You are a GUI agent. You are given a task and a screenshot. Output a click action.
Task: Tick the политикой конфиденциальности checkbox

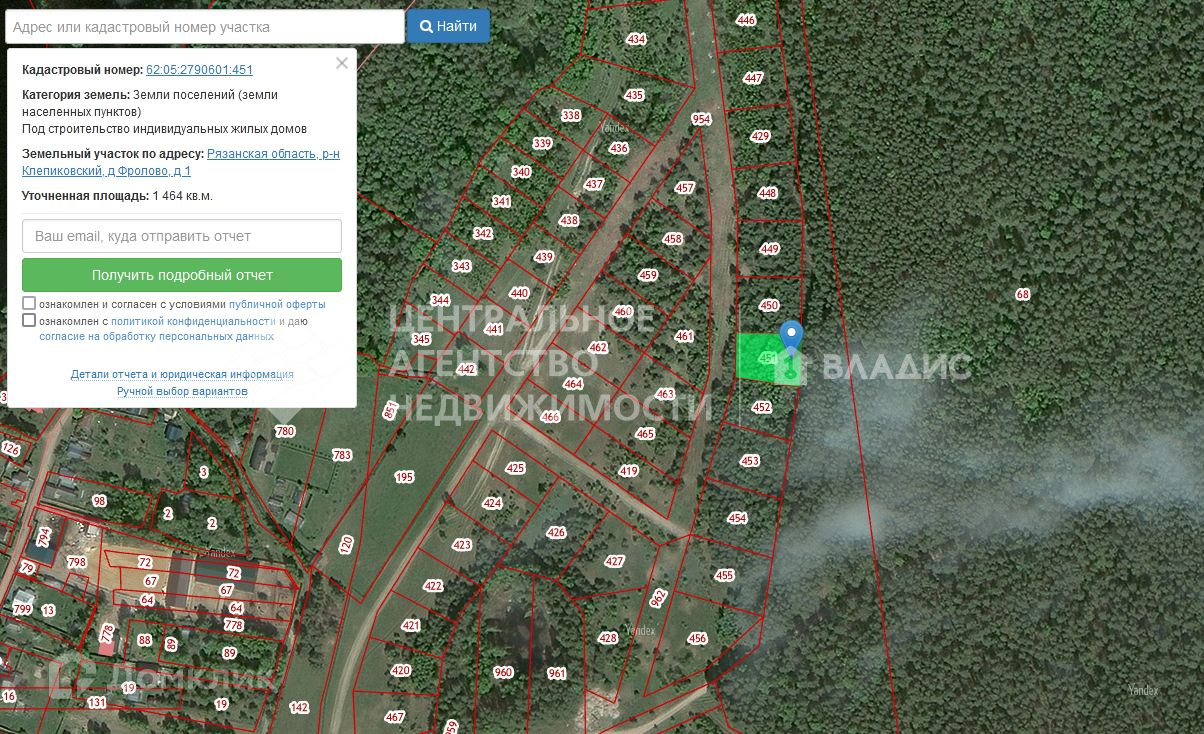[x=29, y=321]
